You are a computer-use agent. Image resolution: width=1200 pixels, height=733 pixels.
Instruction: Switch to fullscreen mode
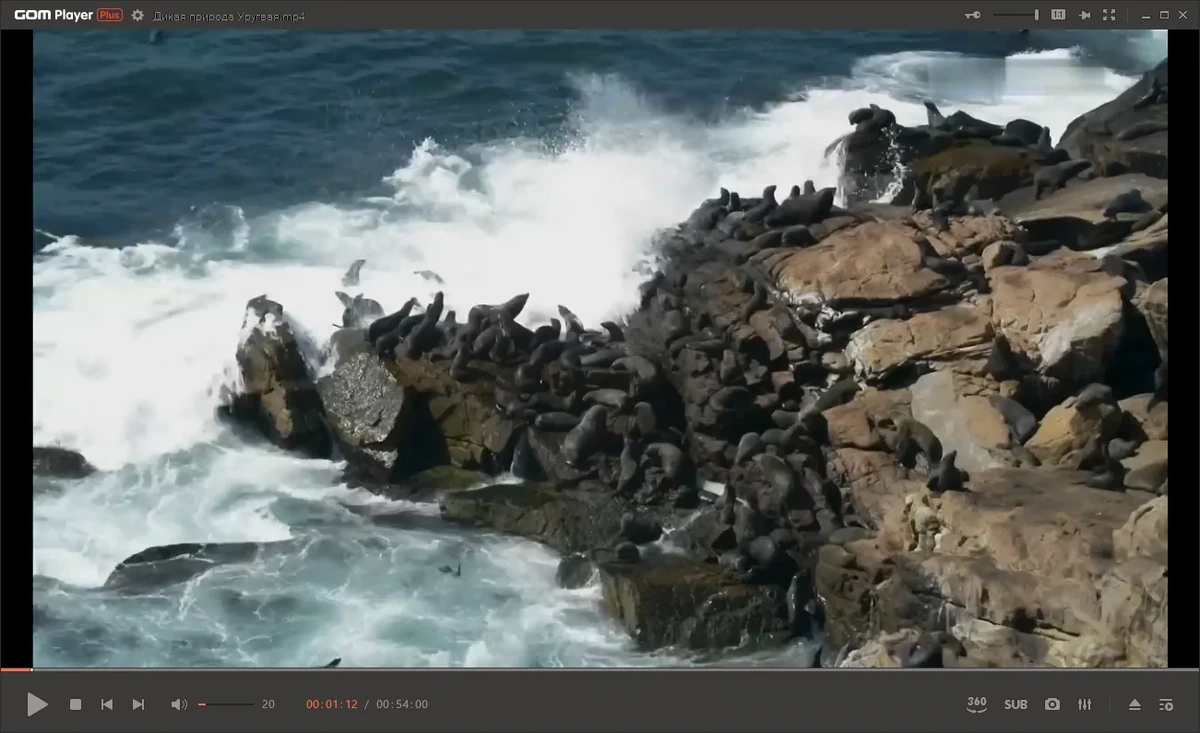1109,15
